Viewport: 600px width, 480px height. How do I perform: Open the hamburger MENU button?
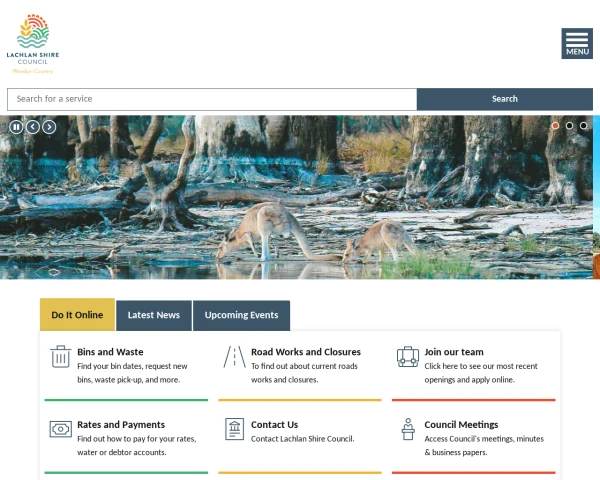[x=577, y=43]
